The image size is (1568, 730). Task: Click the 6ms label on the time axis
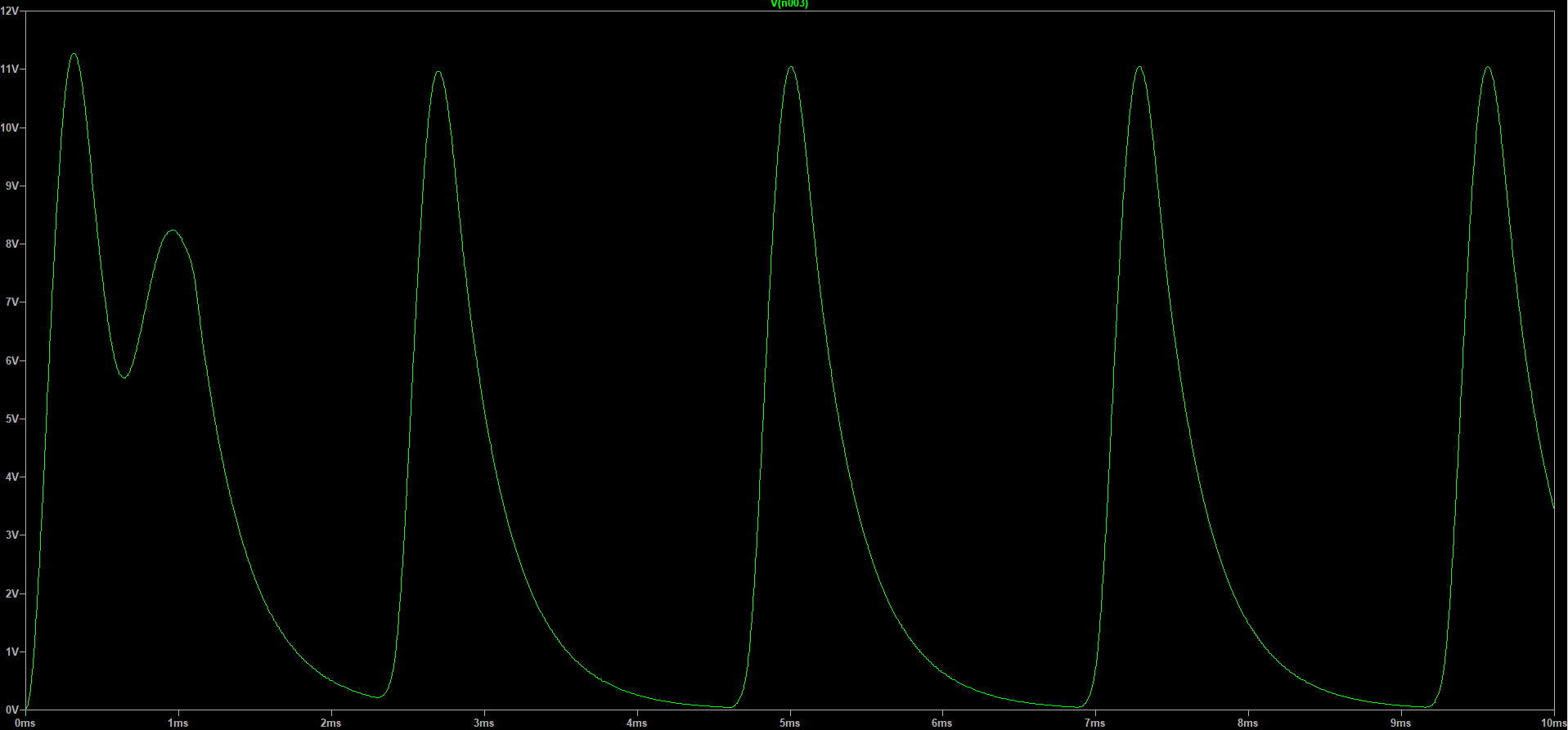[x=942, y=723]
